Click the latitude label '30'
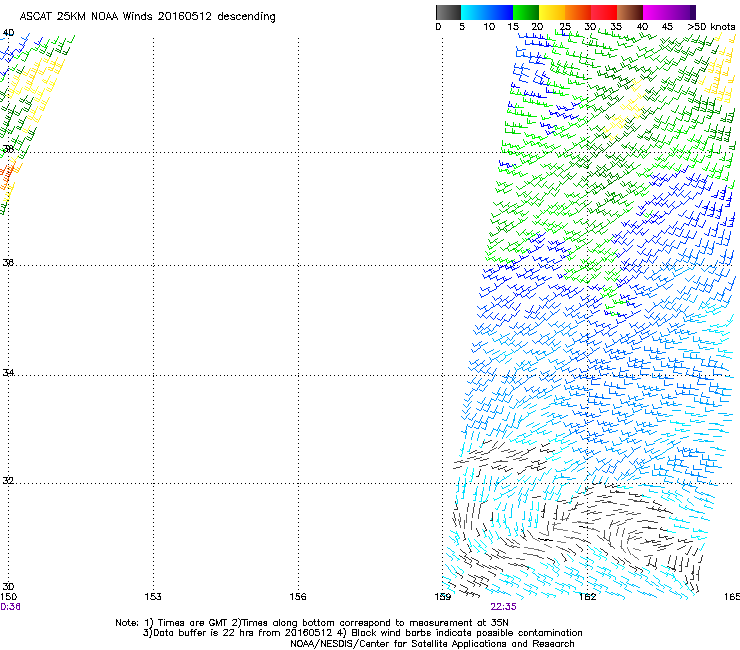Screen dimensions: 740x650 tap(8, 587)
